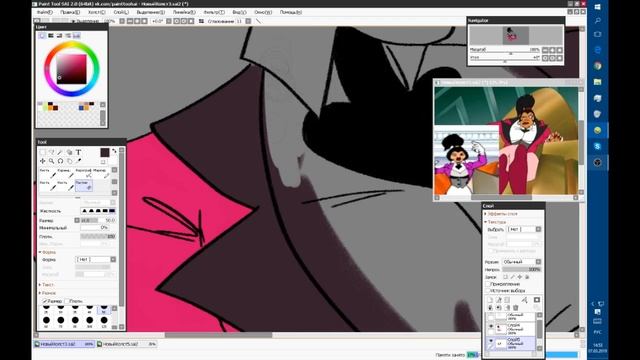
Task: Select the Move tool
Action: (42, 161)
